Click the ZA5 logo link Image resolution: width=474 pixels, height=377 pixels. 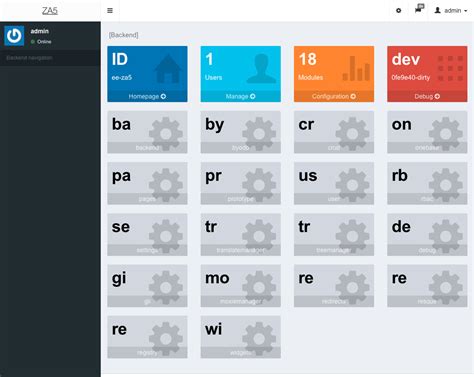coord(50,11)
